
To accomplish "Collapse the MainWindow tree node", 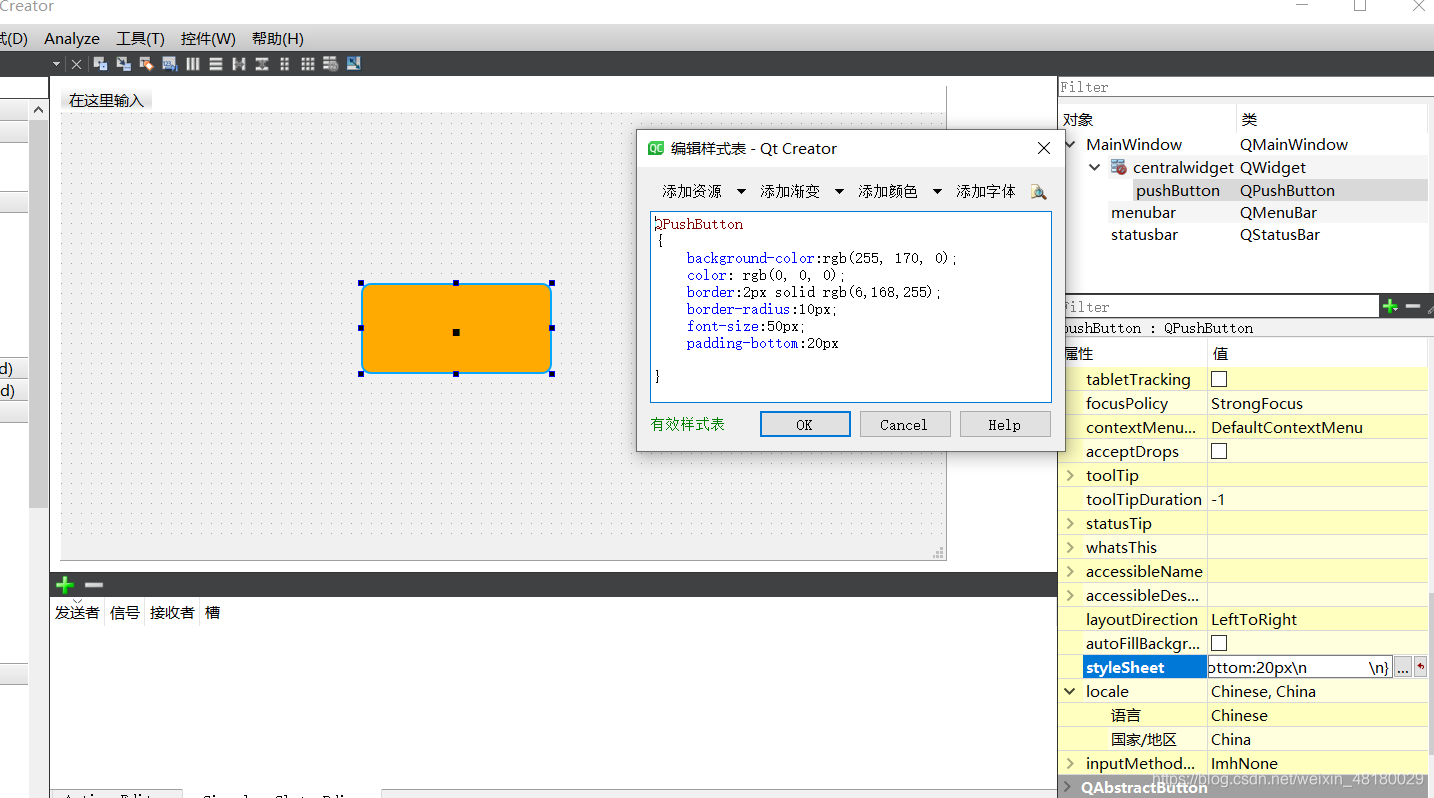I will coord(1071,144).
